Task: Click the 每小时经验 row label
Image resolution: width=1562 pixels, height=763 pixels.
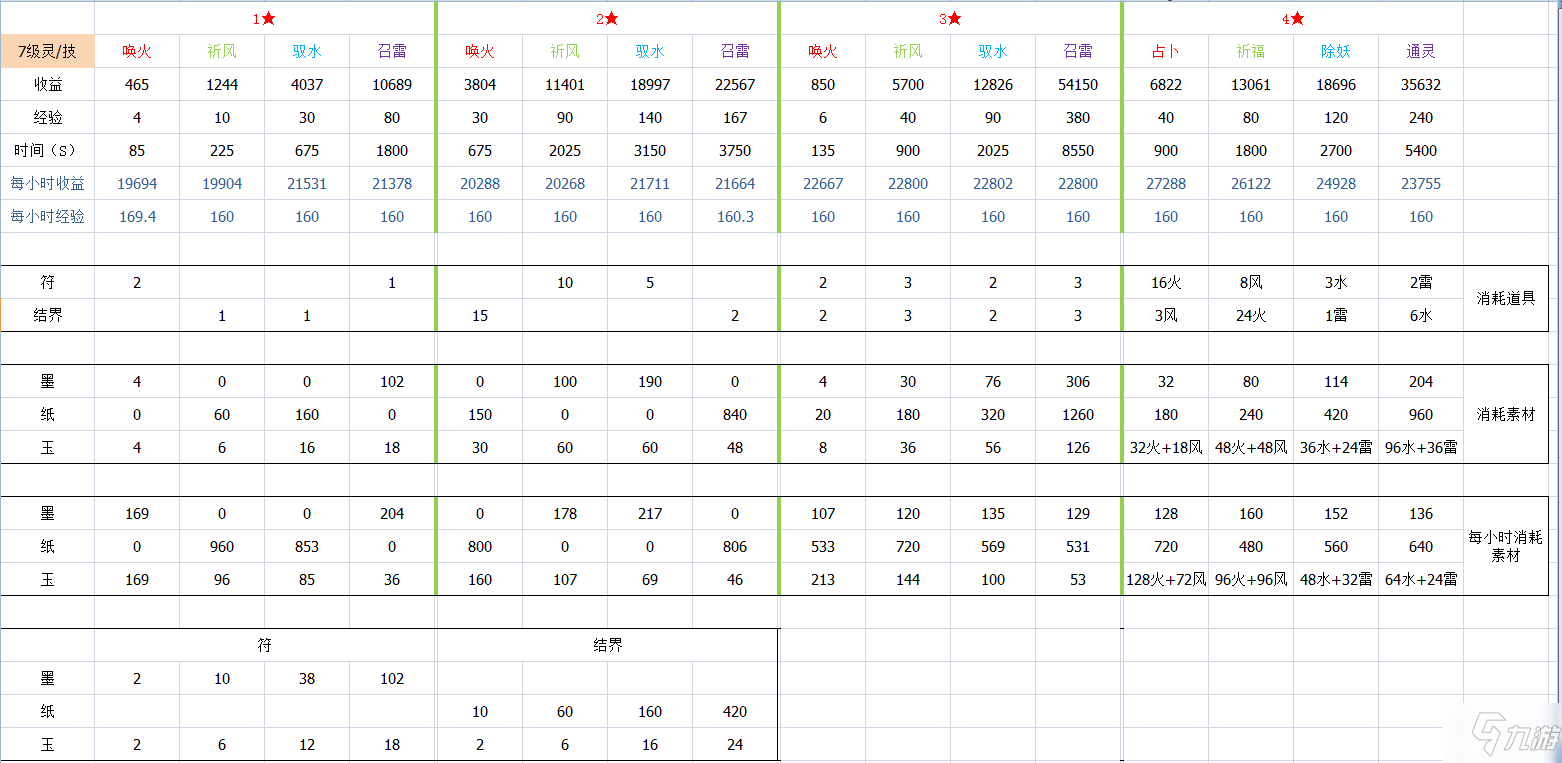Action: click(48, 217)
